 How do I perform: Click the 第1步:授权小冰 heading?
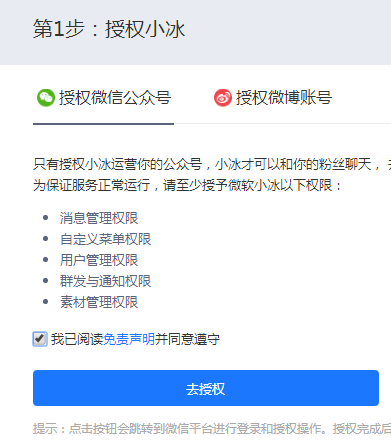click(x=109, y=29)
